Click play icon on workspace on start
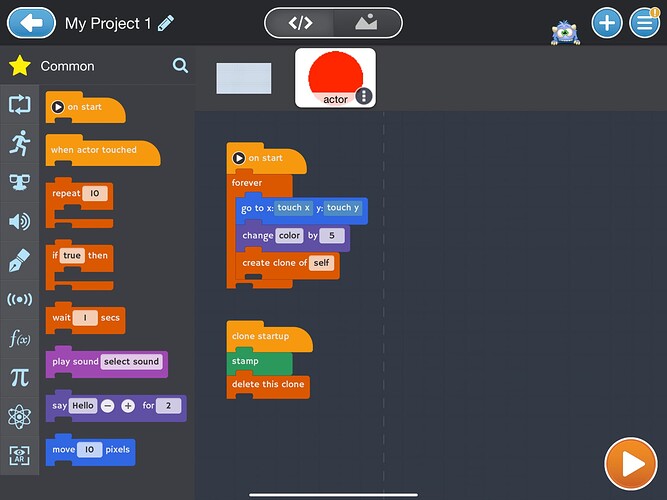Viewport: 667px width, 500px height. pos(239,158)
